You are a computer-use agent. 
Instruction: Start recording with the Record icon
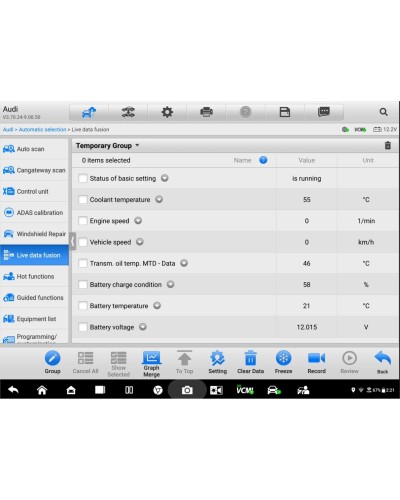coord(316,362)
